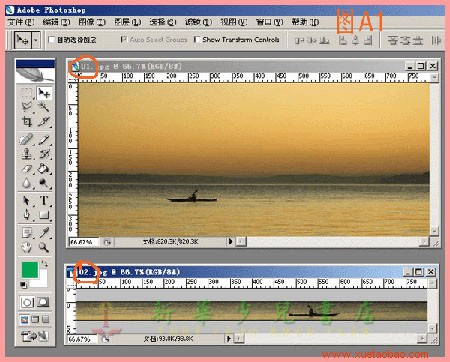Open the Layer menu
This screenshot has width=450, height=362.
coord(128,22)
